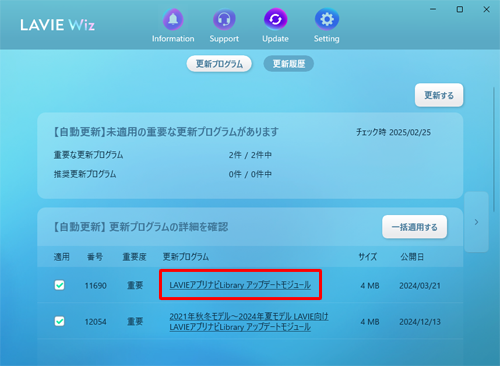
Task: Click the number 11690 cell
Action: coord(95,286)
